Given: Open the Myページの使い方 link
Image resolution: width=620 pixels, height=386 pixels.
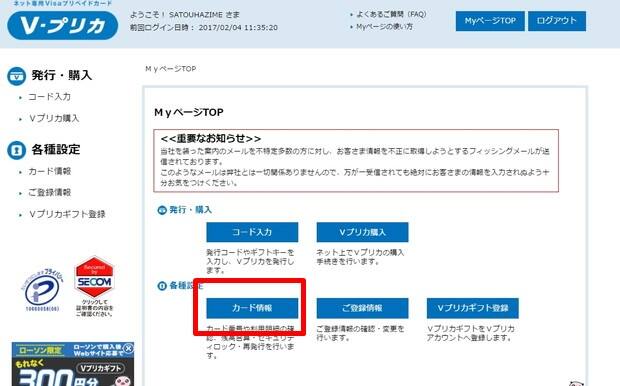Looking at the screenshot, I should point(384,26).
